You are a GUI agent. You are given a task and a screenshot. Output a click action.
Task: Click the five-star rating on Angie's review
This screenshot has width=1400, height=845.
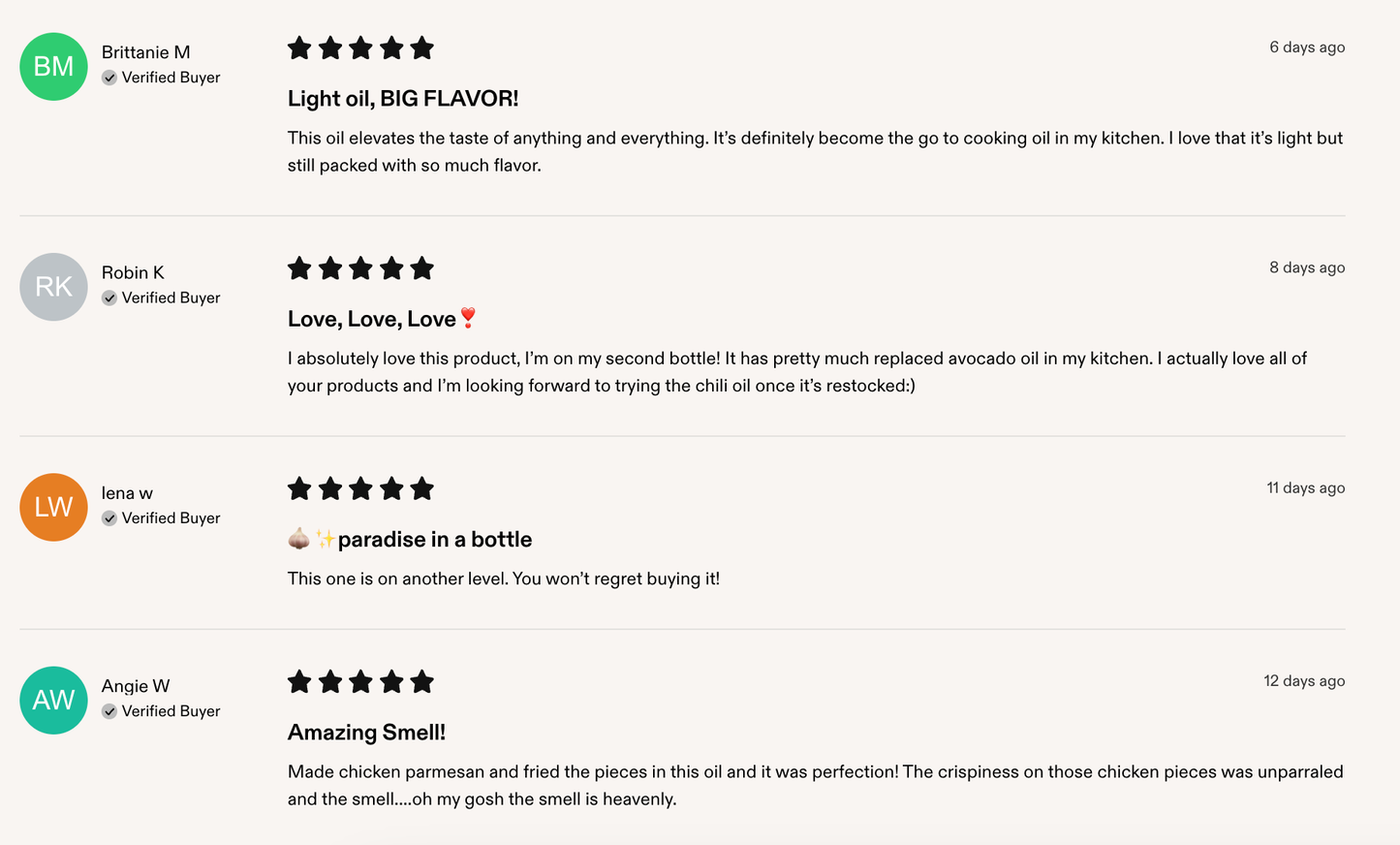(x=360, y=682)
